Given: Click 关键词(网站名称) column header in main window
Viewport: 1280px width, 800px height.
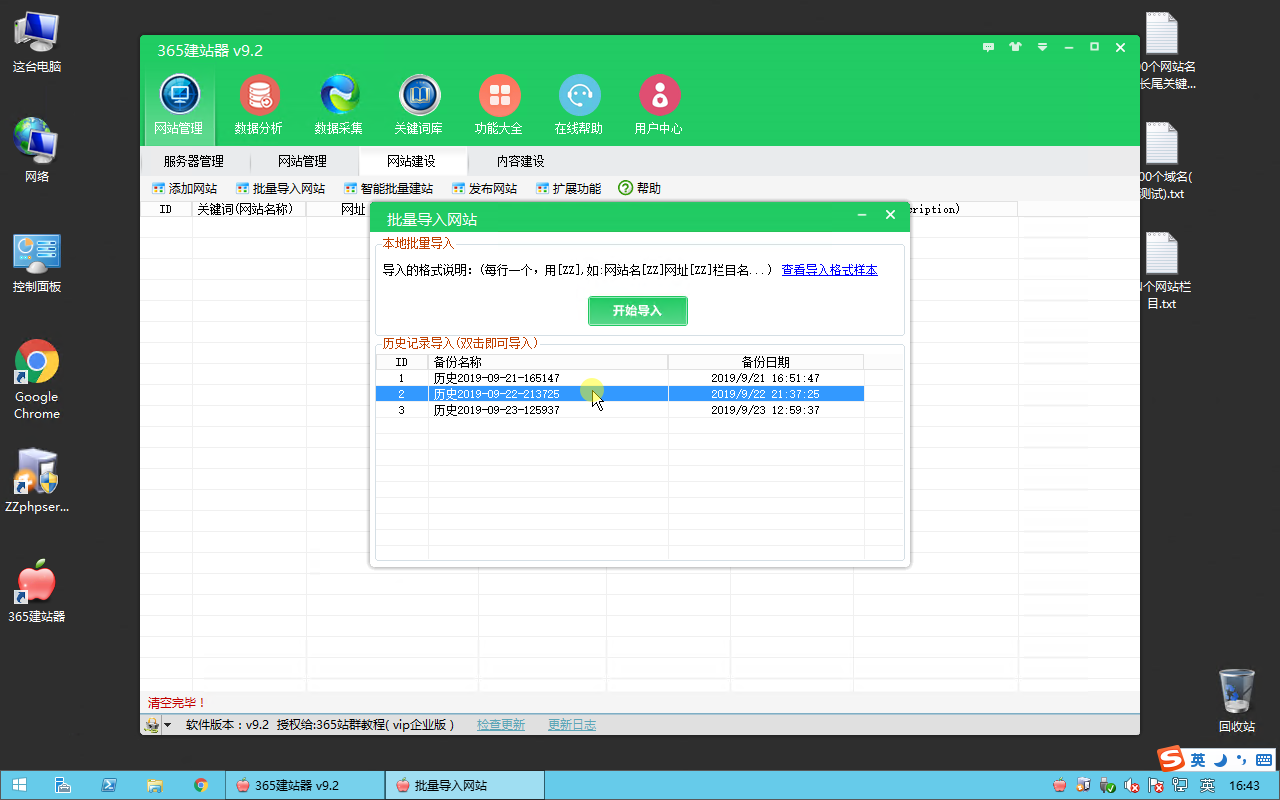Looking at the screenshot, I should click(x=249, y=209).
